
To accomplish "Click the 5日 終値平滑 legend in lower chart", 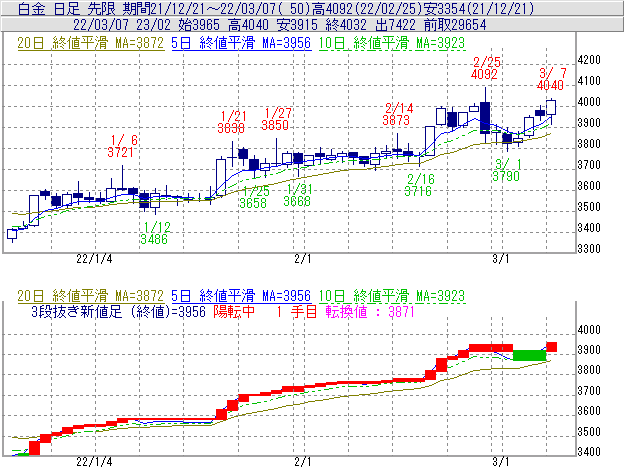I will 241,296.
